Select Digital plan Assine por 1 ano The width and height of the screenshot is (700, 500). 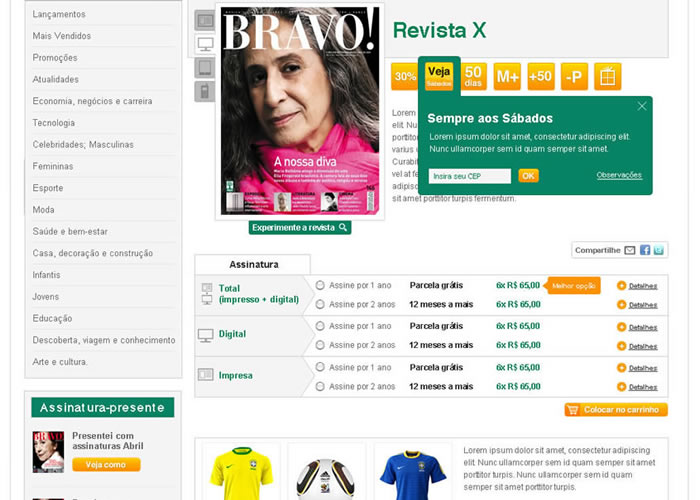pos(320,326)
